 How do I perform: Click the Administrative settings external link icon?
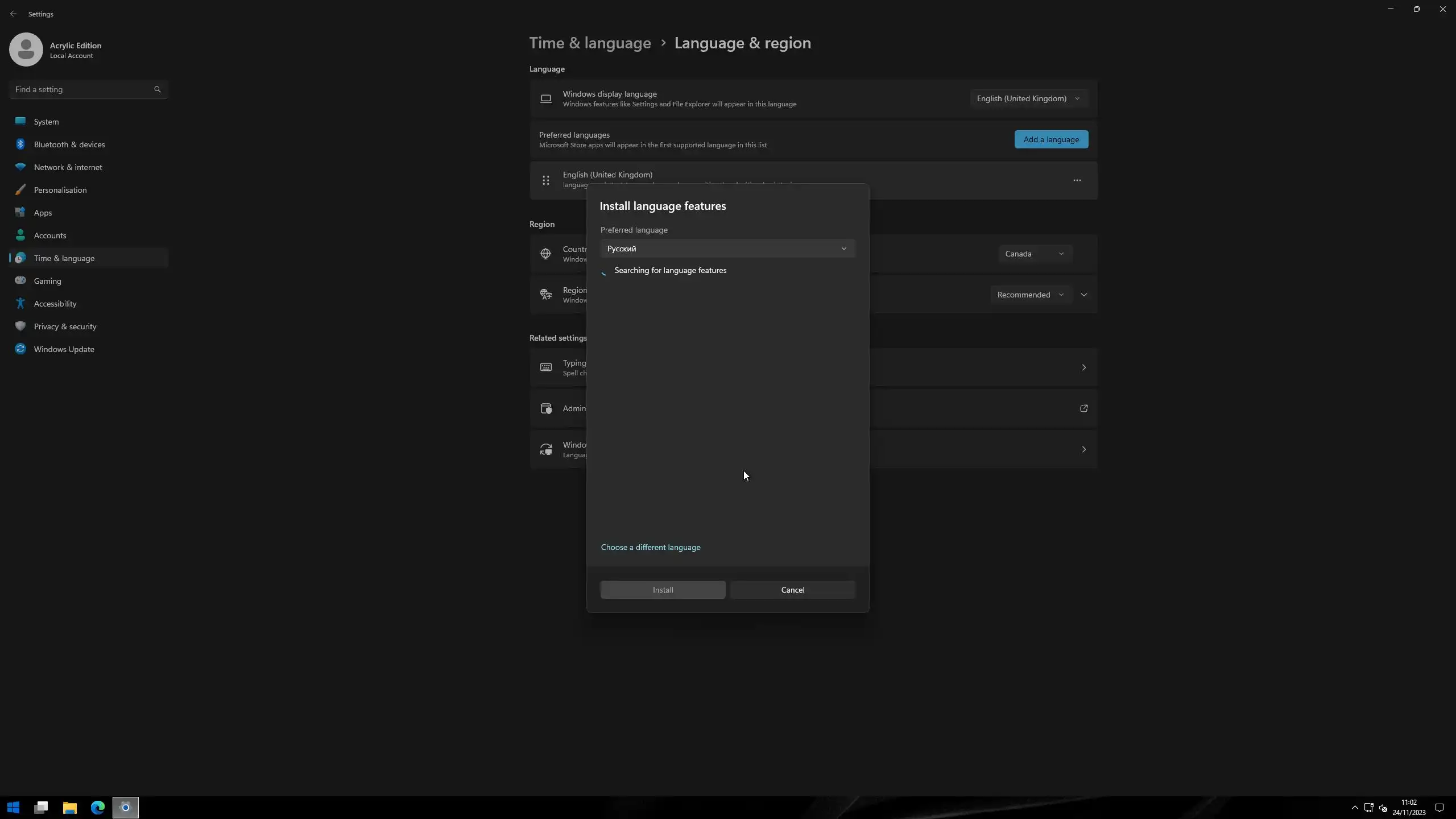(x=1083, y=408)
